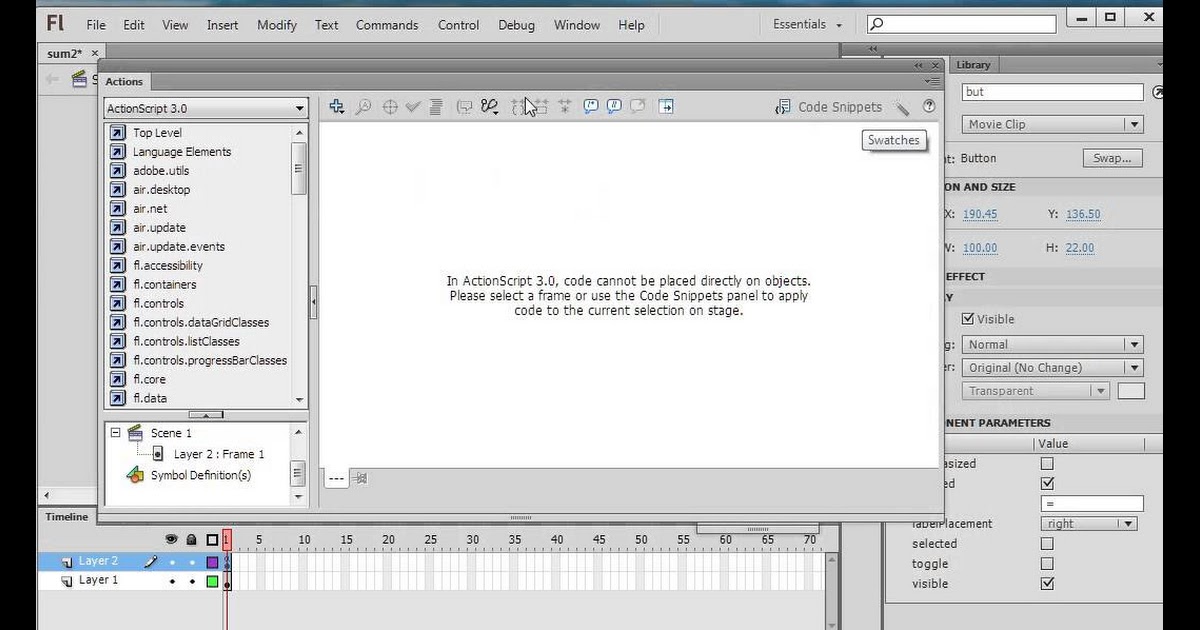The width and height of the screenshot is (1200, 630).
Task: Open the Script Assist wand icon
Action: pos(903,107)
